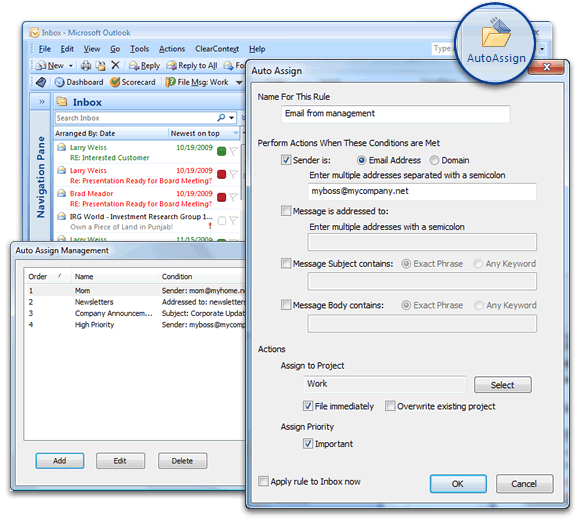Viewport: 579px width, 526px height.
Task: Click the Select project button
Action: [x=503, y=385]
